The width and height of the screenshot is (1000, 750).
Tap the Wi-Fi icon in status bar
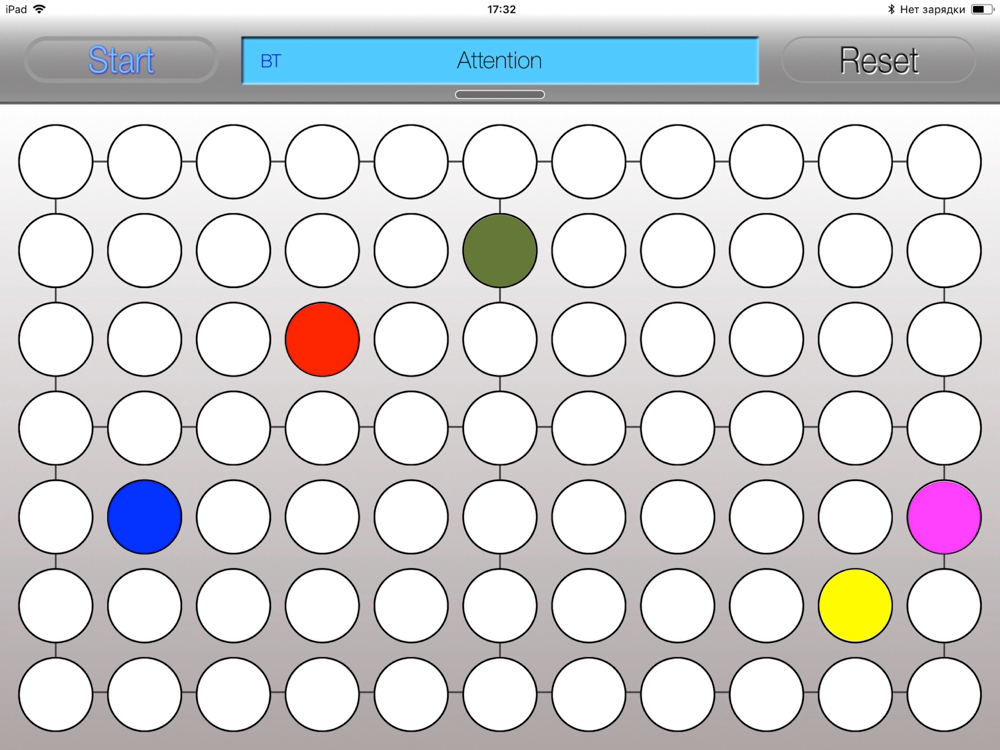(40, 9)
